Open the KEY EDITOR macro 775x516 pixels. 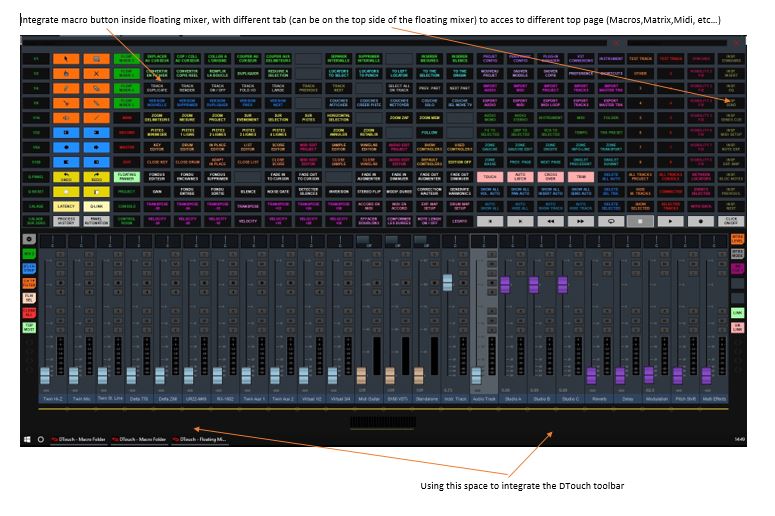(x=157, y=147)
